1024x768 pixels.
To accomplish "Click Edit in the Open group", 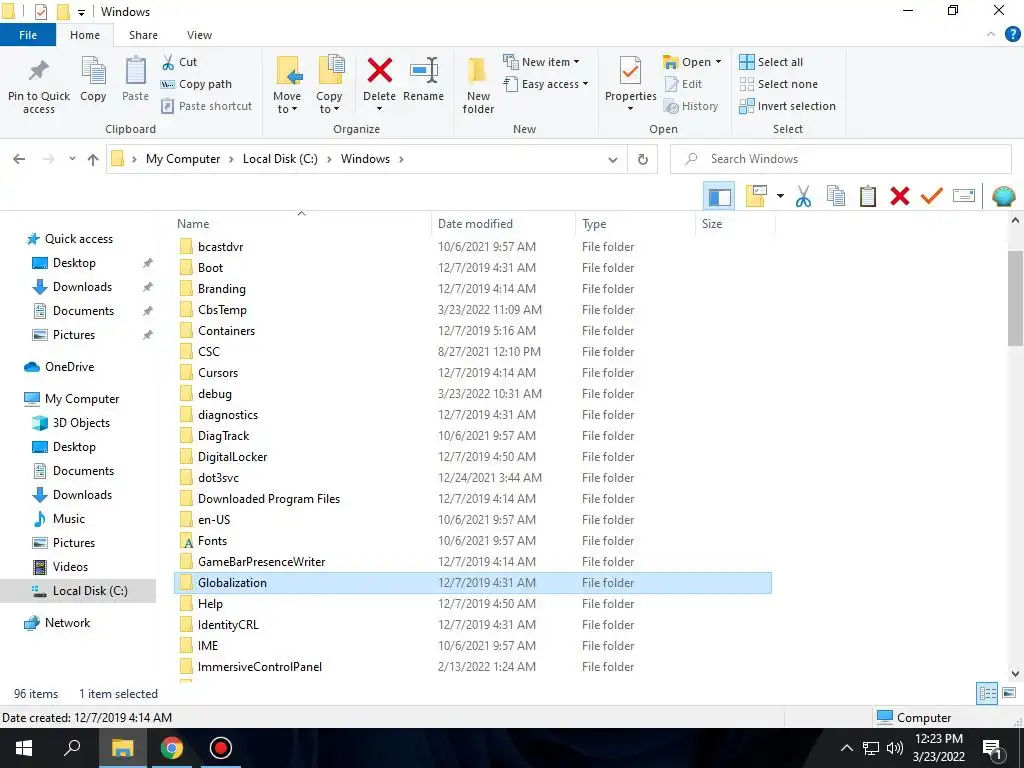I will click(x=683, y=84).
